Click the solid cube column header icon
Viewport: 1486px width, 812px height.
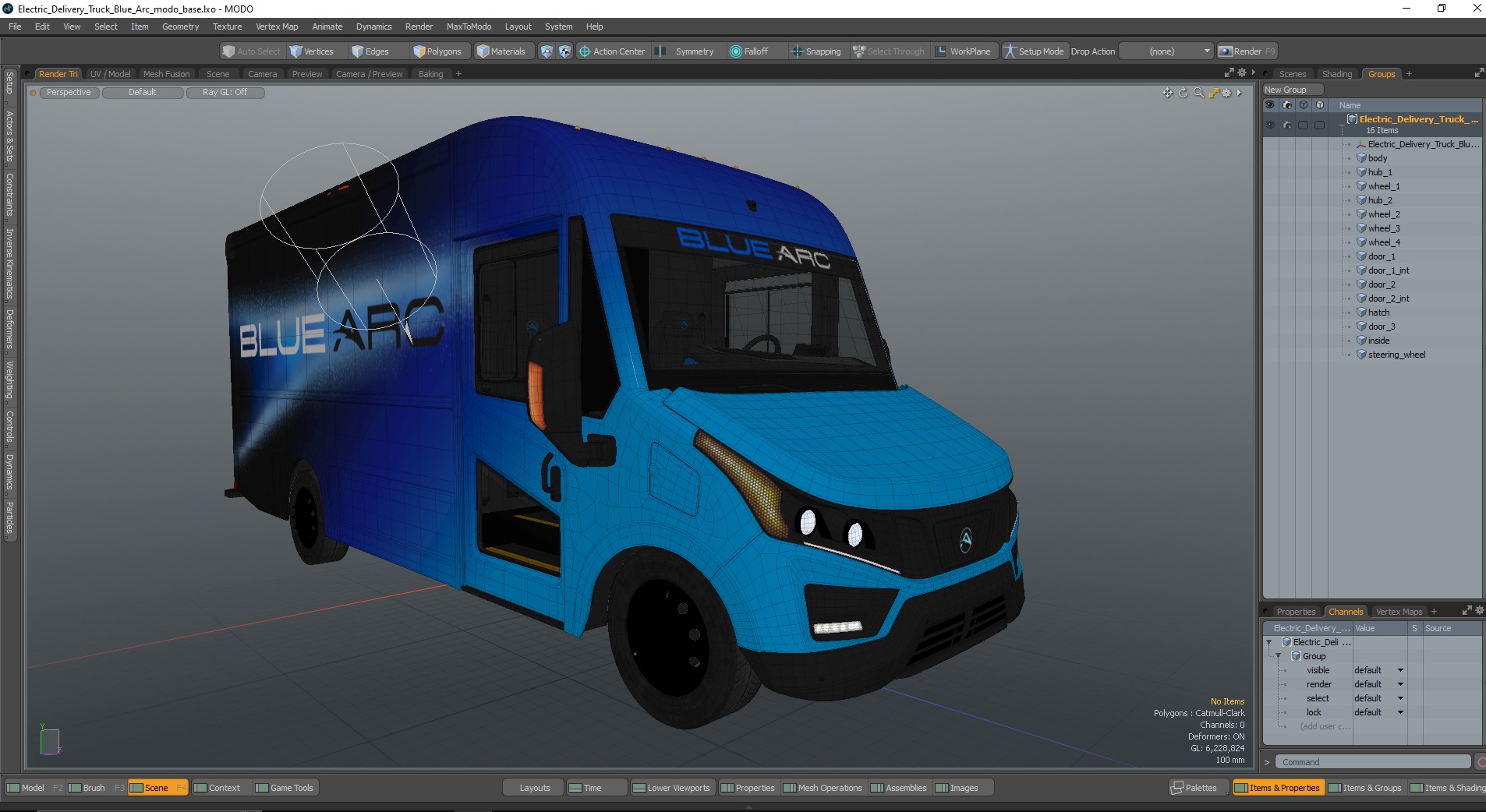[1319, 105]
